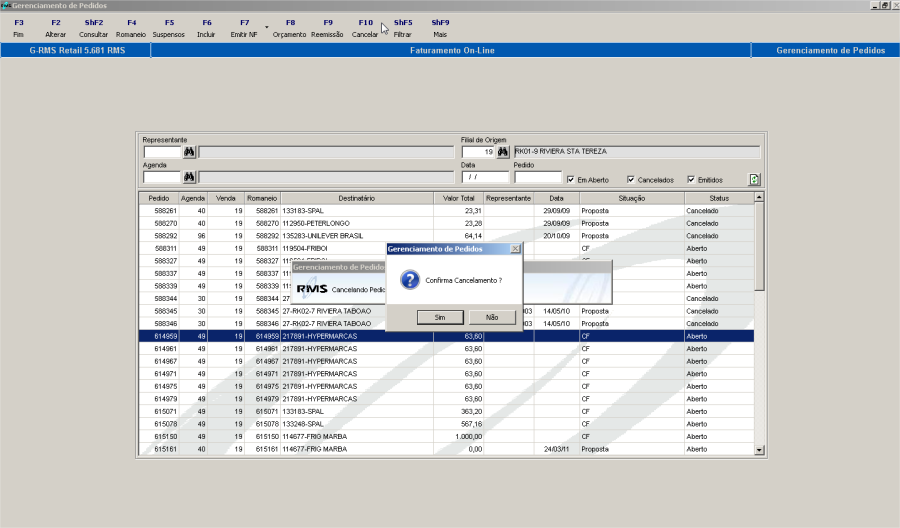Select order row 615078 133248-SPAL

pos(446,424)
